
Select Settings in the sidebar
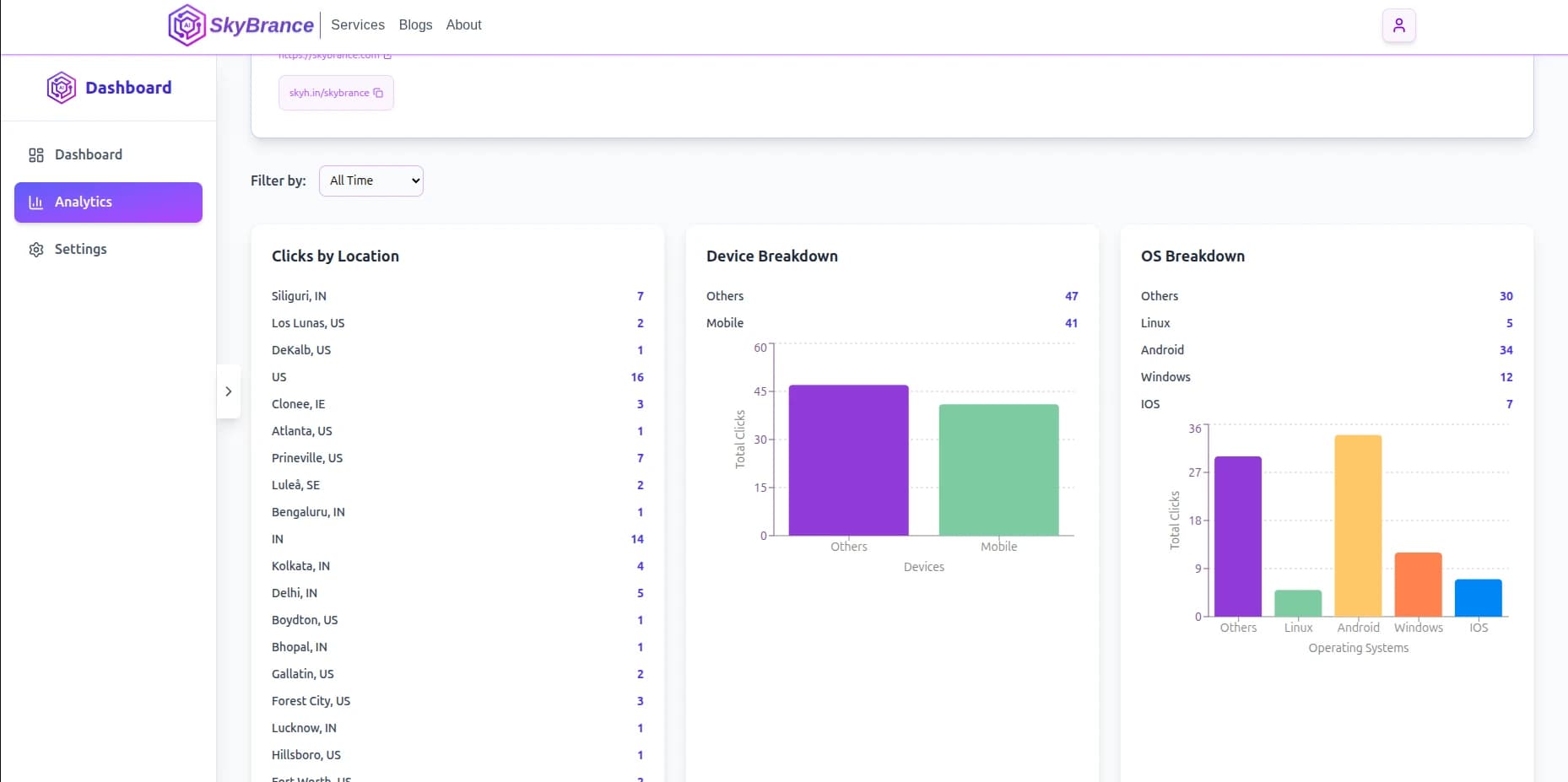pos(80,250)
